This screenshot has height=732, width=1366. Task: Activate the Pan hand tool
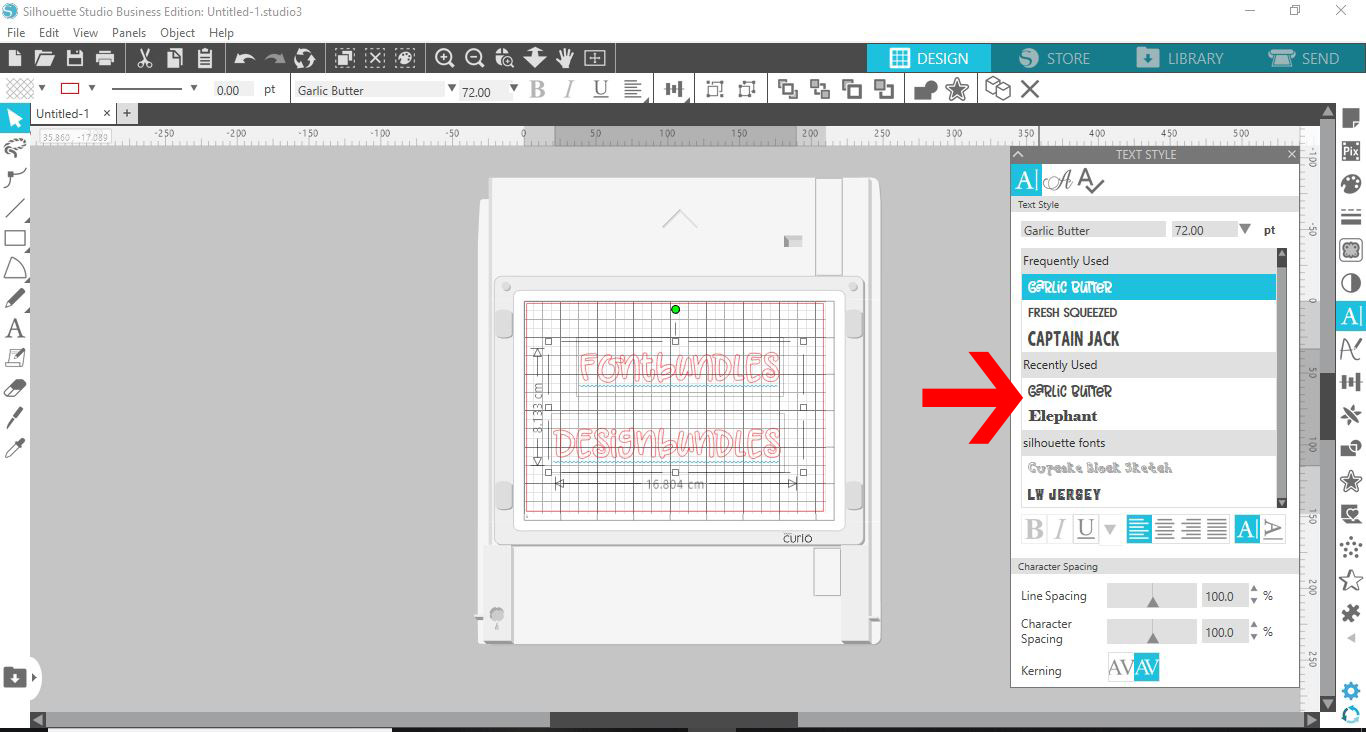click(x=565, y=58)
